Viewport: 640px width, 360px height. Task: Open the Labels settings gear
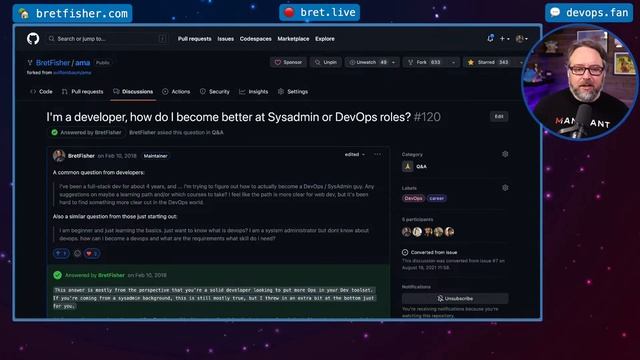tap(505, 188)
